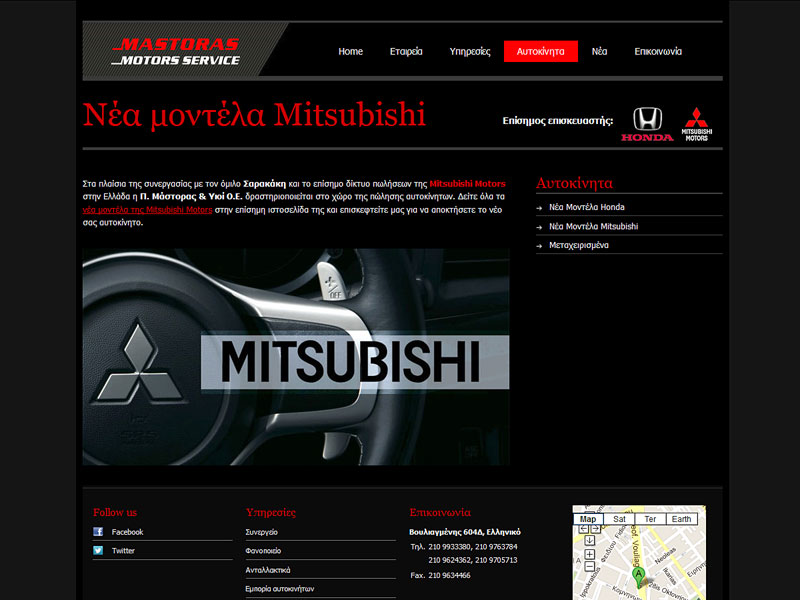Open the Home menu item
The height and width of the screenshot is (600, 800).
tap(351, 52)
